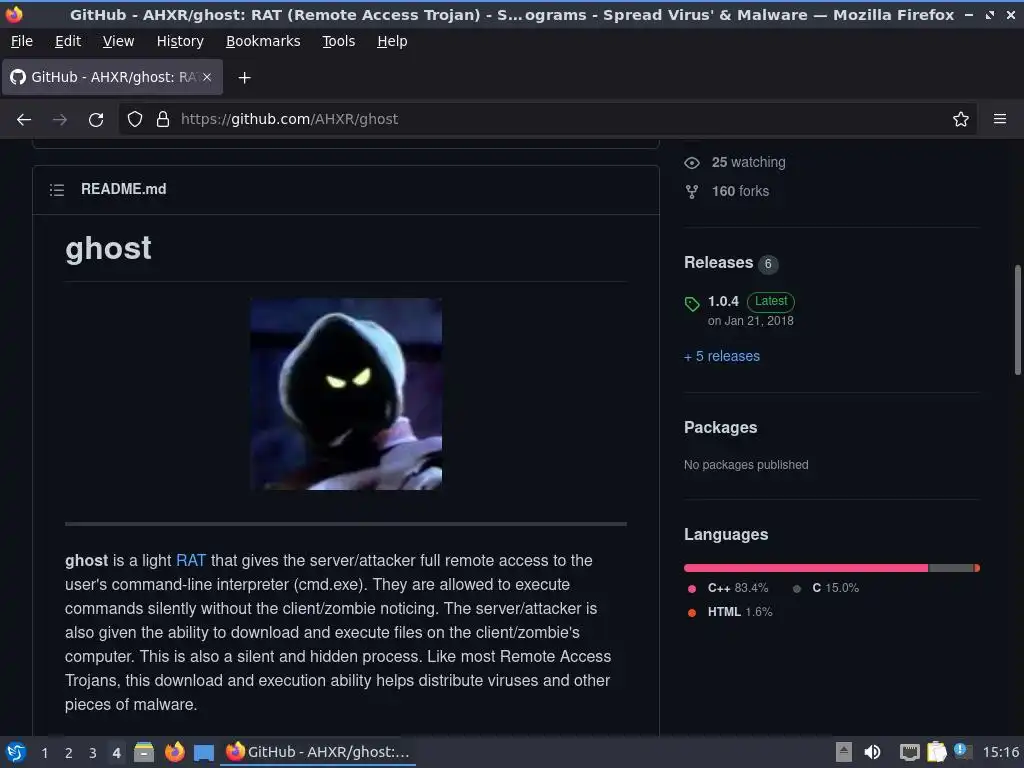This screenshot has width=1024, height=768.
Task: Open the File menu
Action: 22,41
